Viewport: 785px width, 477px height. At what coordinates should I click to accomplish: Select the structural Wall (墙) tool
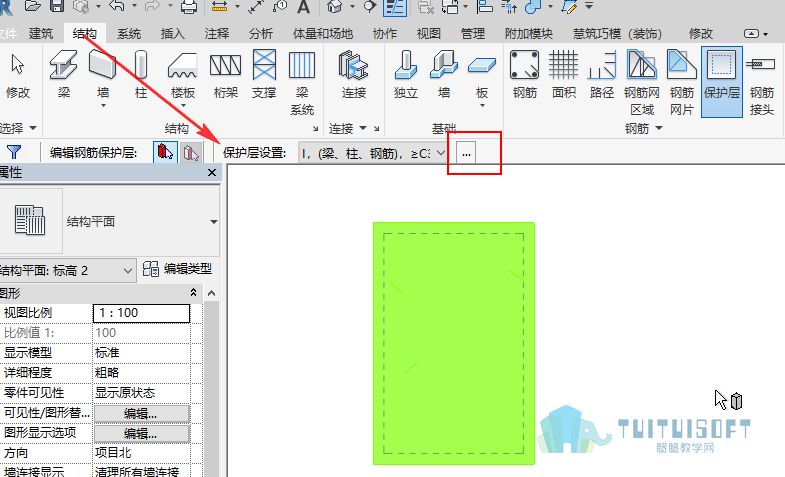tap(103, 73)
